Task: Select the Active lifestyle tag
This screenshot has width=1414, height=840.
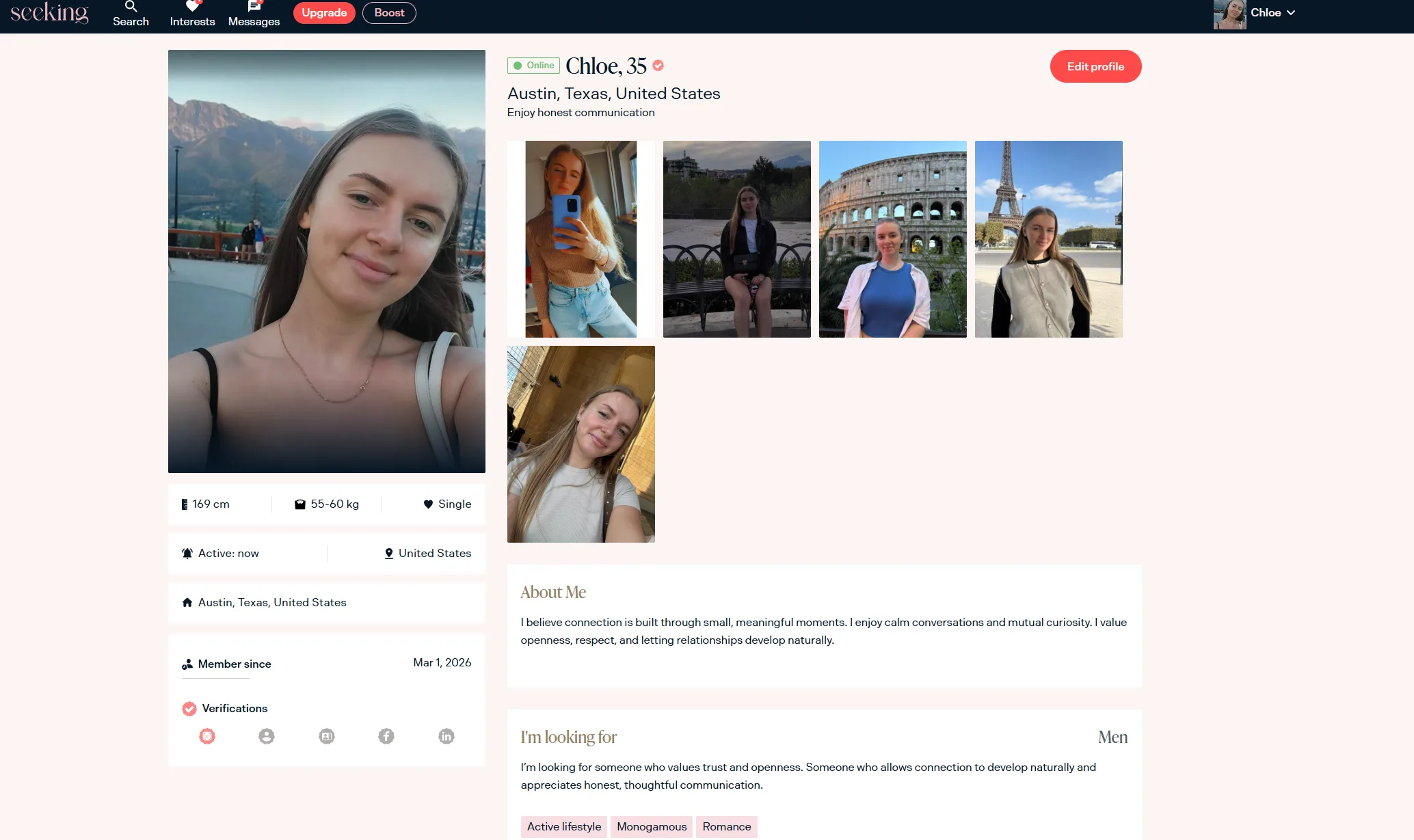Action: click(x=564, y=826)
